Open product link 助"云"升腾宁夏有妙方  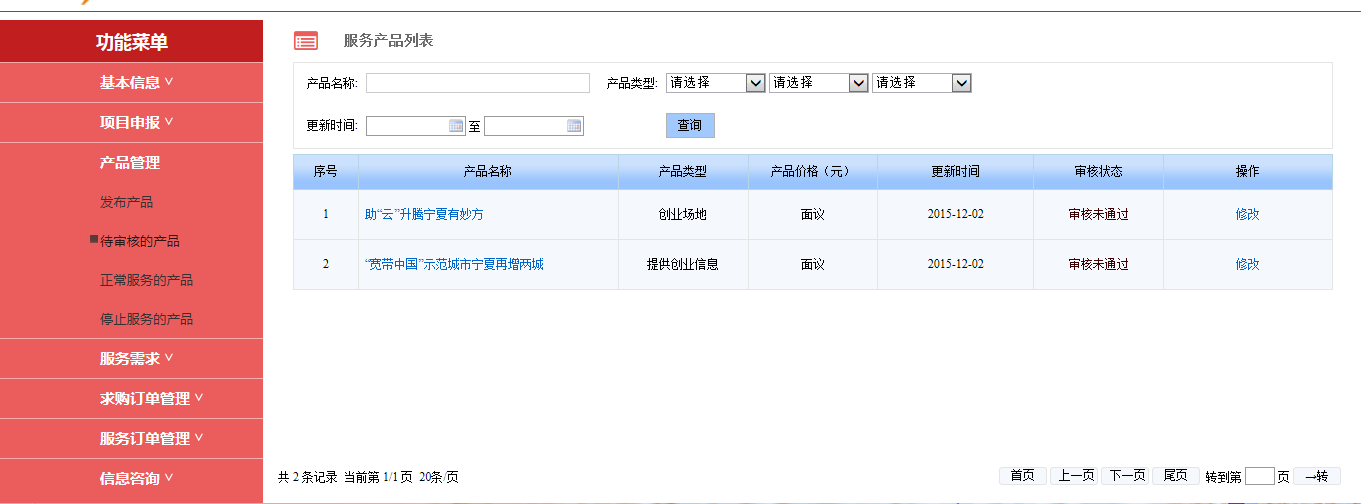pyautogui.click(x=424, y=214)
